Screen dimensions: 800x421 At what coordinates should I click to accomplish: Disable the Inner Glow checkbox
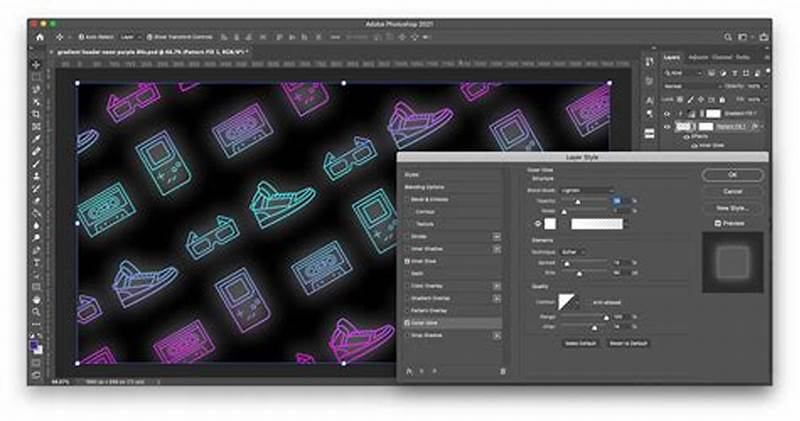point(407,261)
